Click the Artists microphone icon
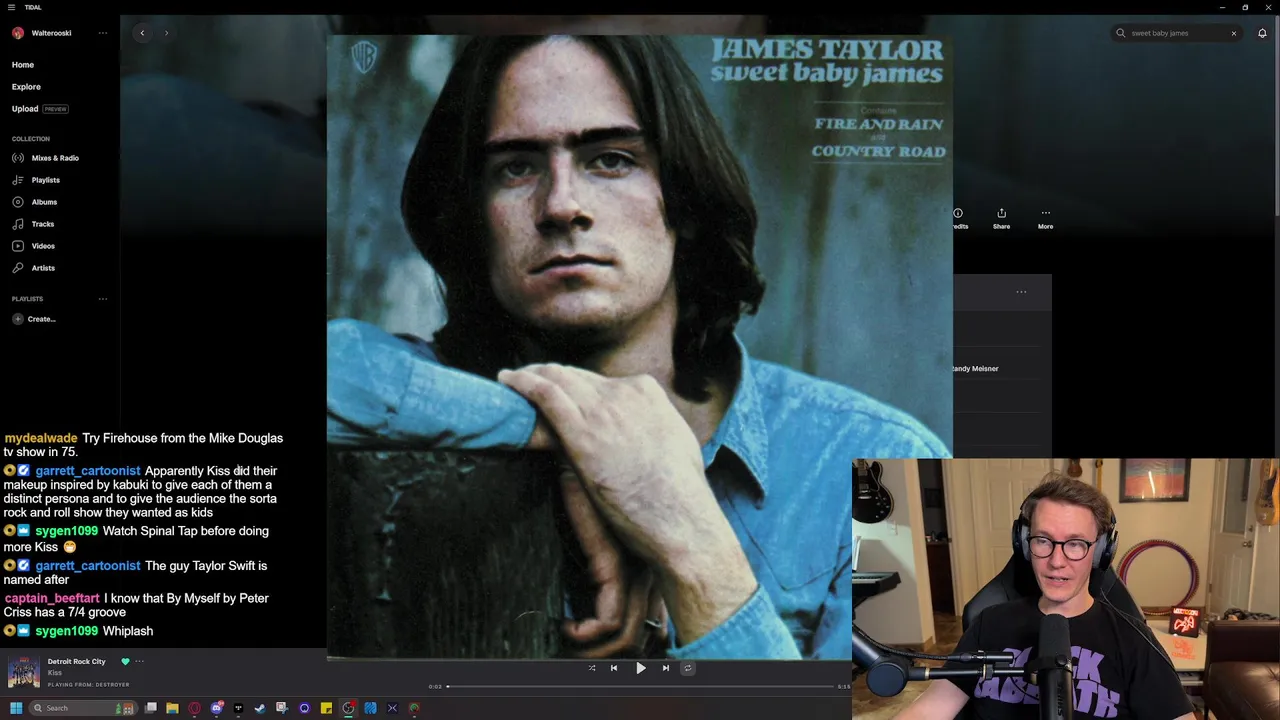Screen dimensions: 1280x720 (x=18, y=268)
